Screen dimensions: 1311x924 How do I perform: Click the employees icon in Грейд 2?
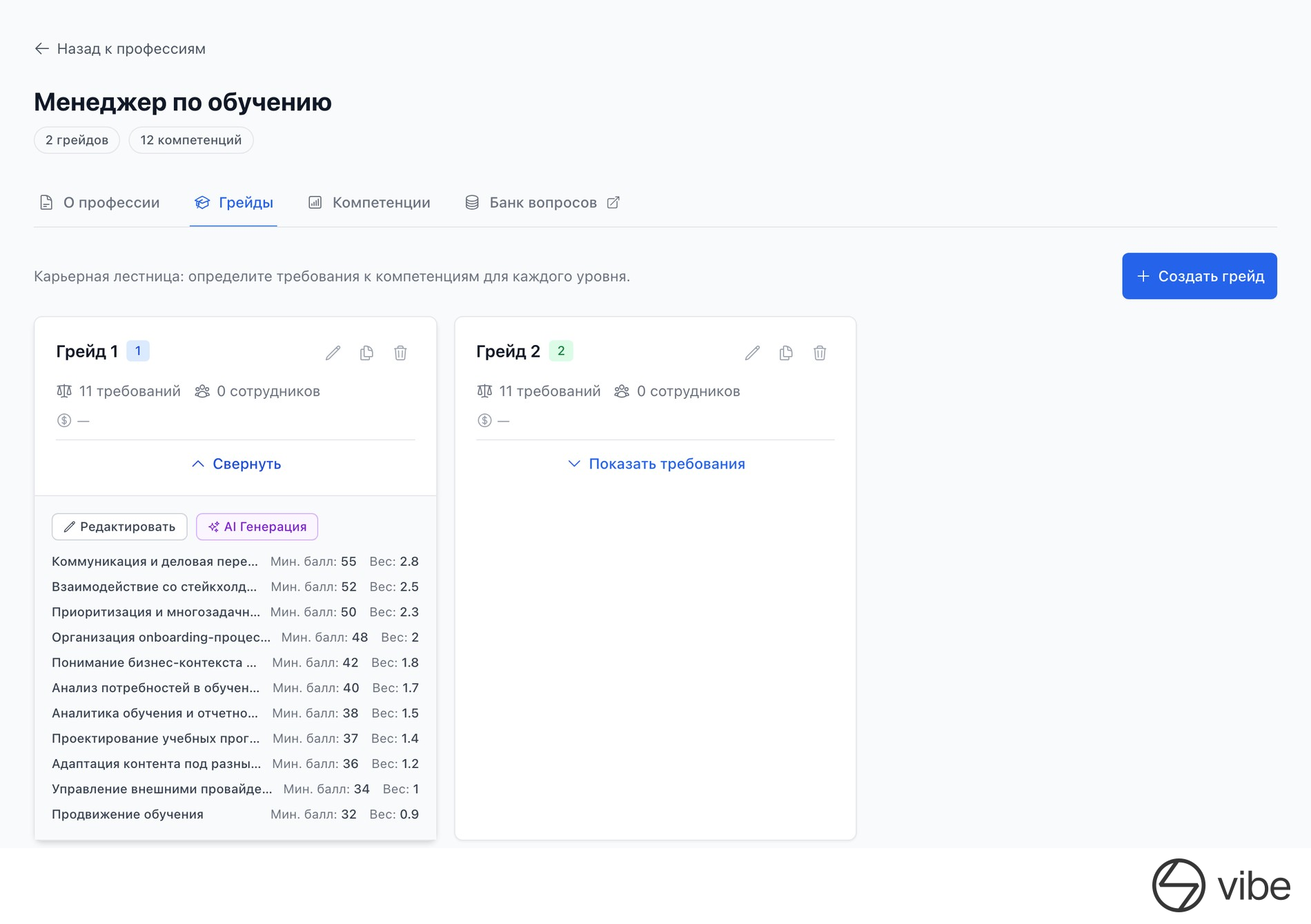pyautogui.click(x=622, y=391)
